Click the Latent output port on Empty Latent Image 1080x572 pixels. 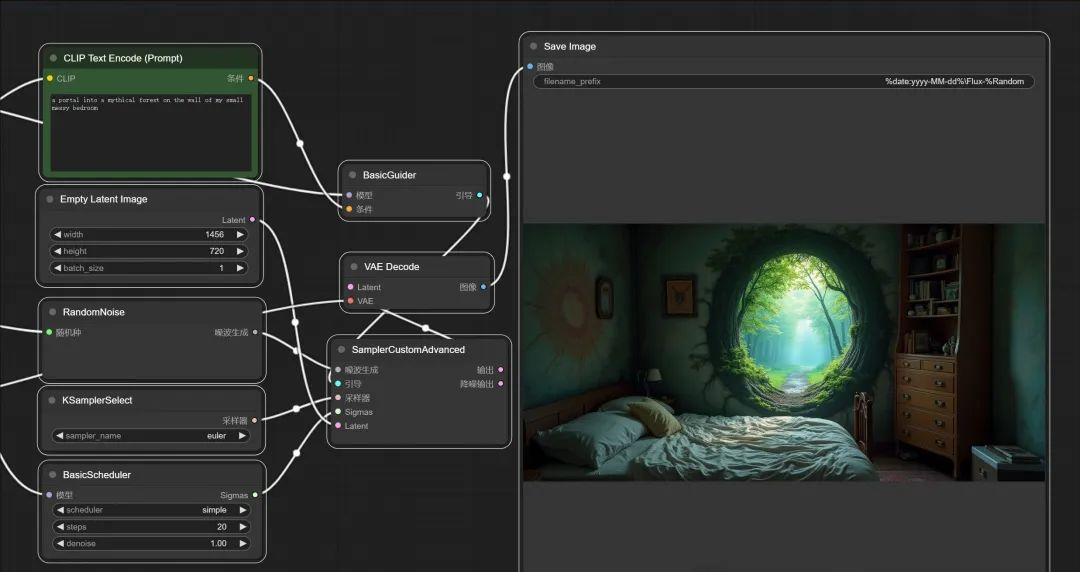pyautogui.click(x=252, y=219)
